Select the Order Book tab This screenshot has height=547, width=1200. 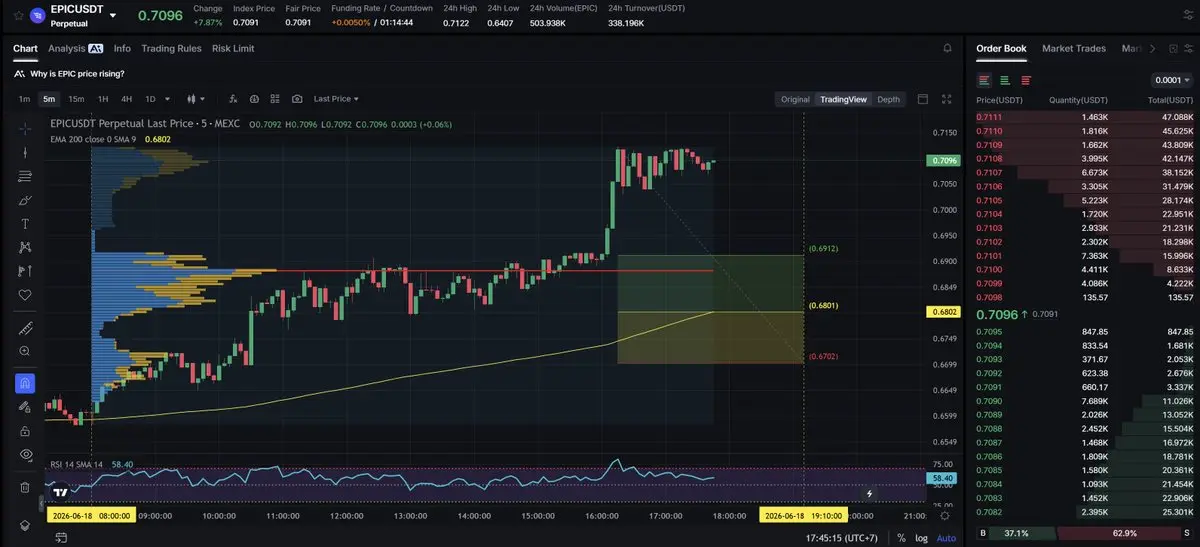[x=1001, y=48]
